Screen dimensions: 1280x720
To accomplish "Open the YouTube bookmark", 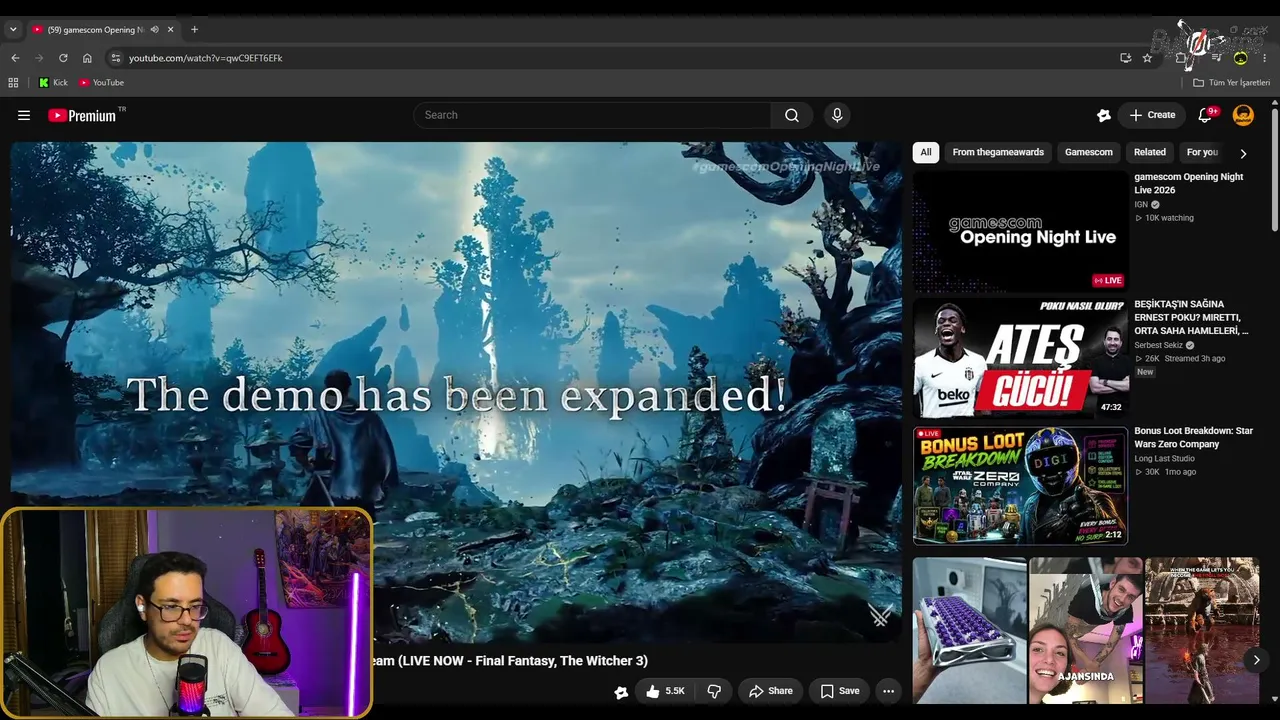I will pos(101,83).
